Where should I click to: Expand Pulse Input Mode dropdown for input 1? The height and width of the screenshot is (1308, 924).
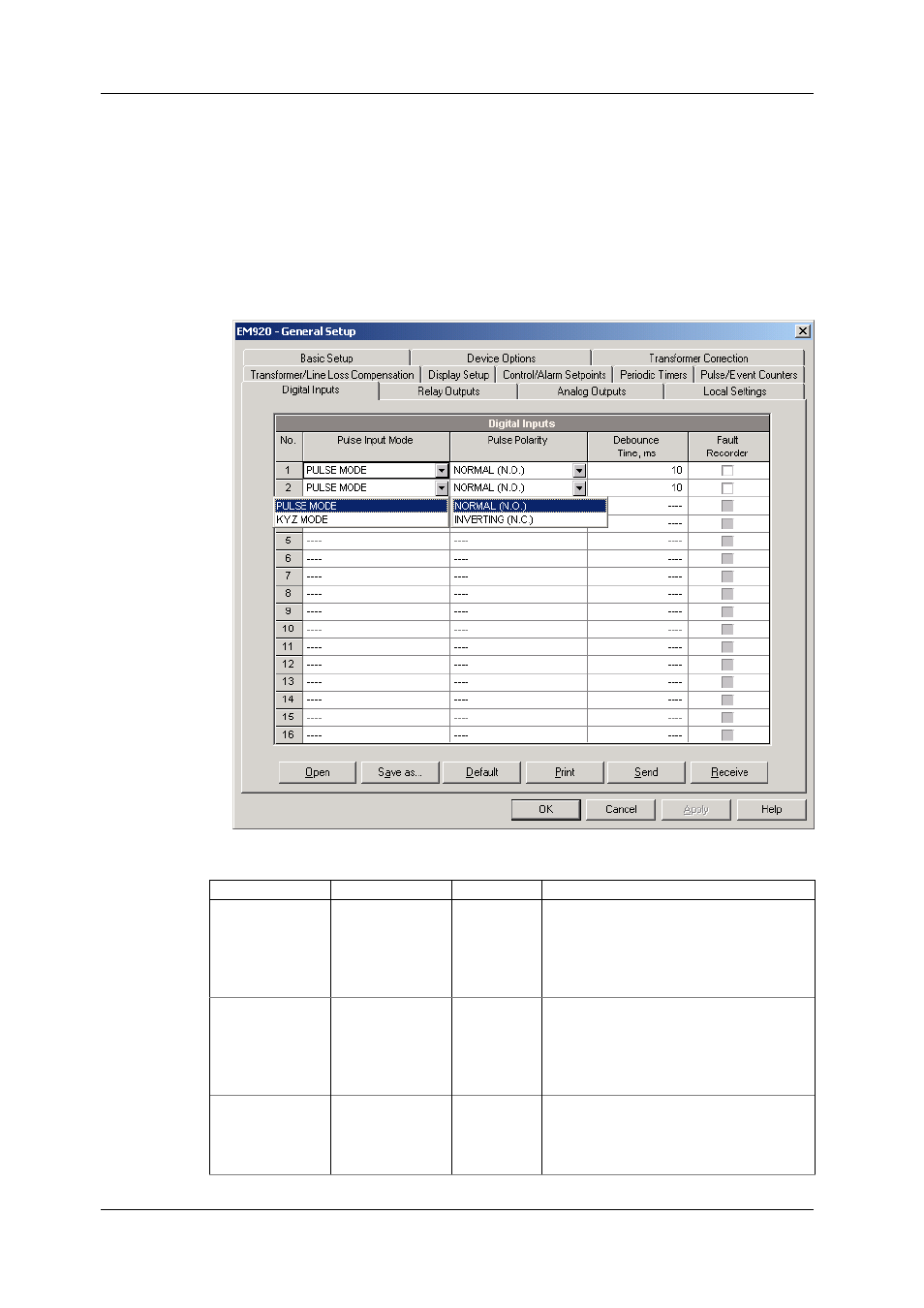pyautogui.click(x=442, y=471)
